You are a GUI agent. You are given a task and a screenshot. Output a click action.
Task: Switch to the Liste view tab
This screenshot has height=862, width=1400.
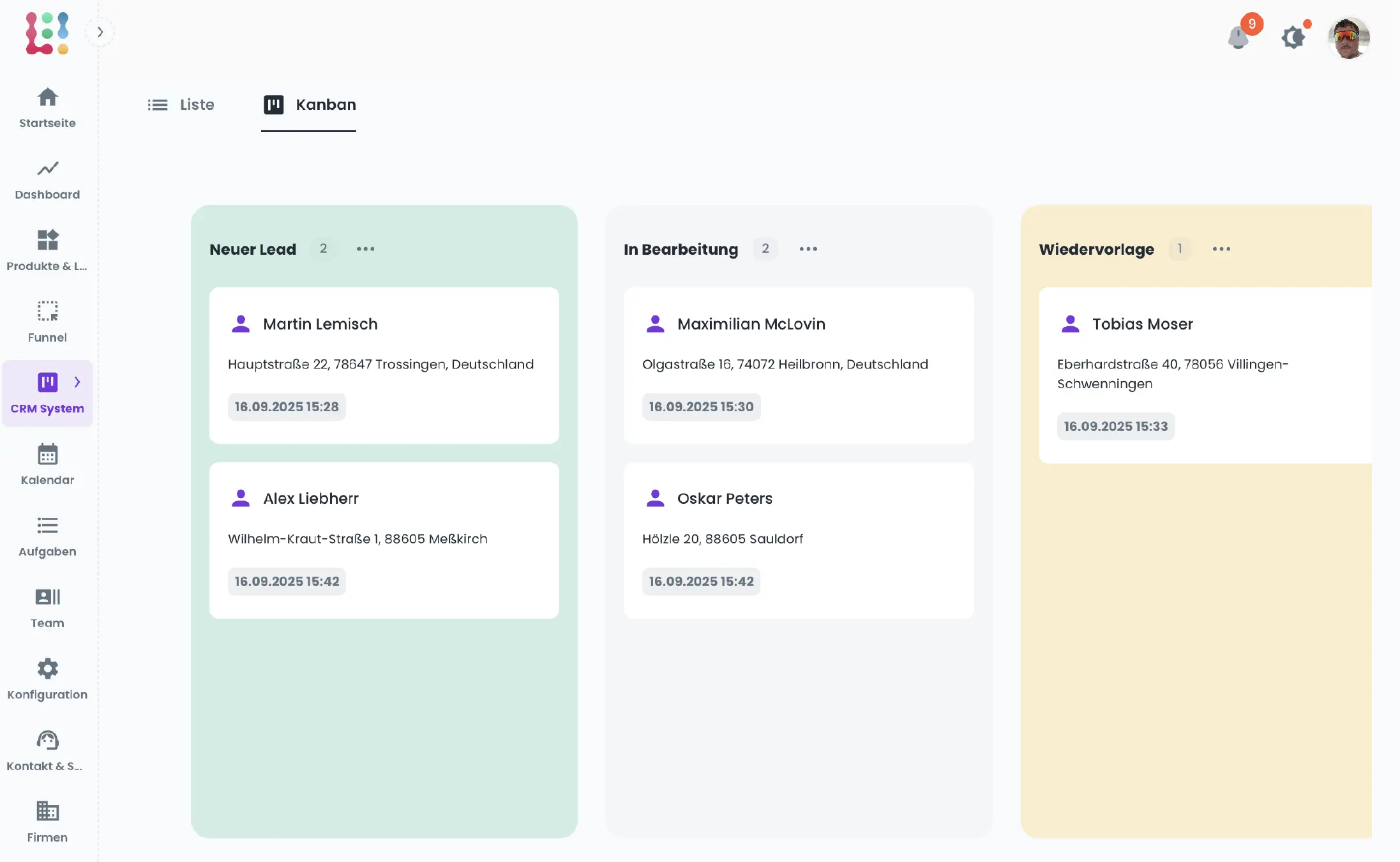(181, 104)
